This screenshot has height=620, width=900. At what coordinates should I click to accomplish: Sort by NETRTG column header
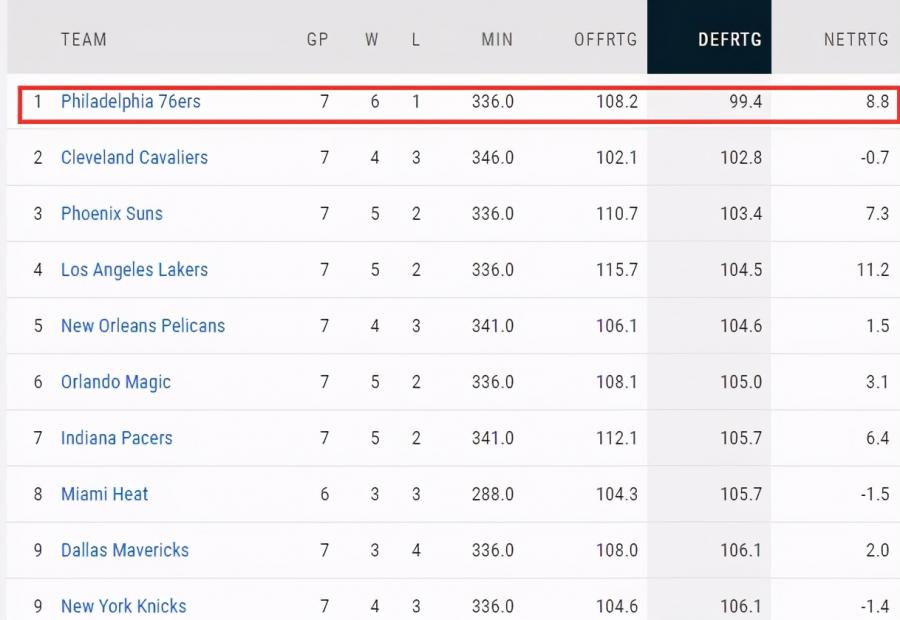[856, 39]
